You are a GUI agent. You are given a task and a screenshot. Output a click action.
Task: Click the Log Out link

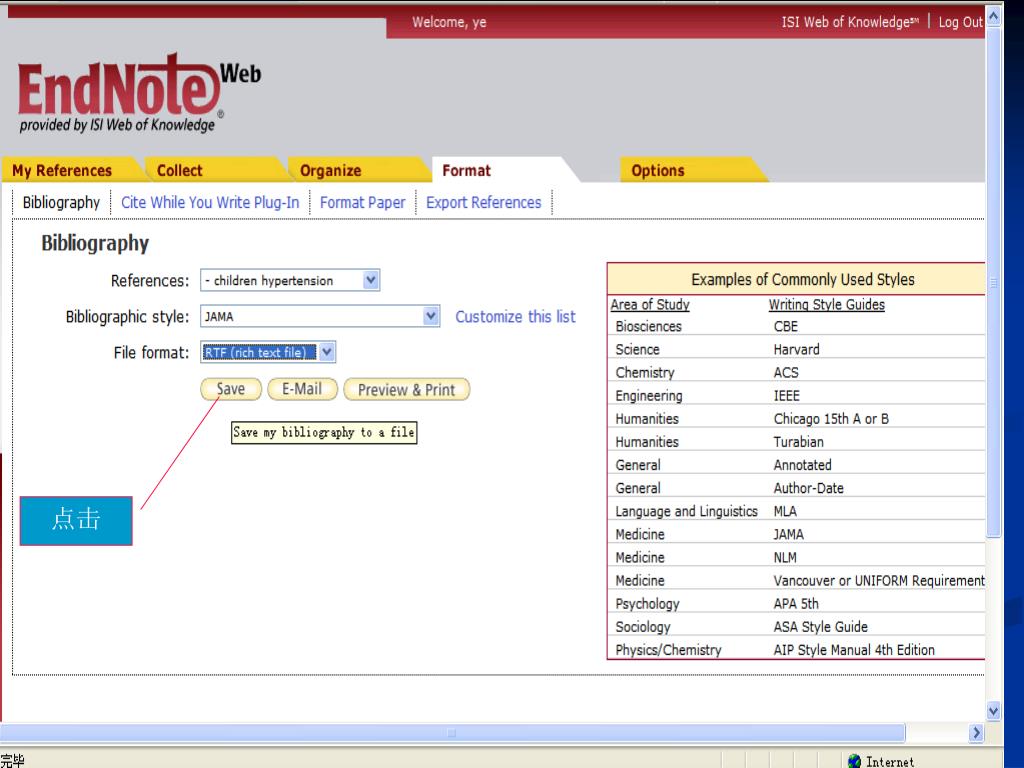tap(960, 22)
